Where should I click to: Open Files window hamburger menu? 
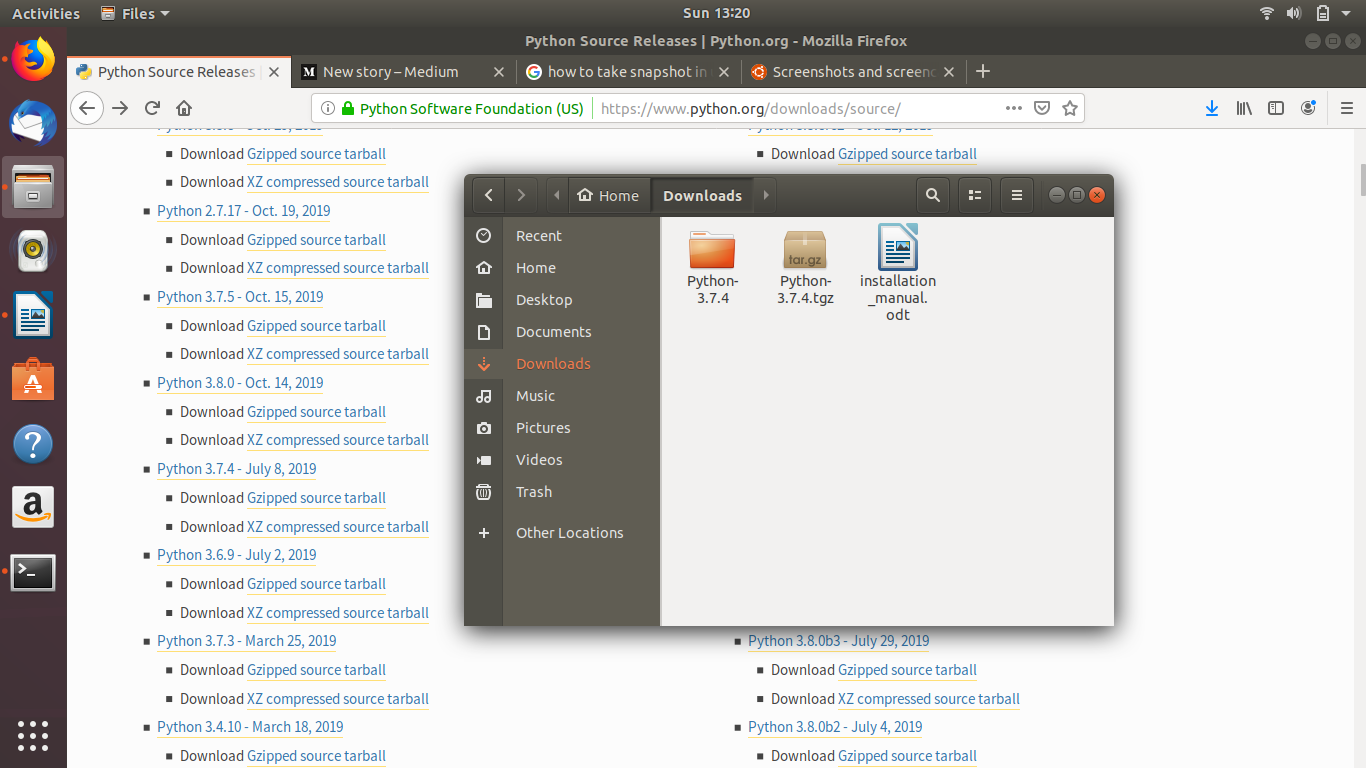[x=1017, y=196]
